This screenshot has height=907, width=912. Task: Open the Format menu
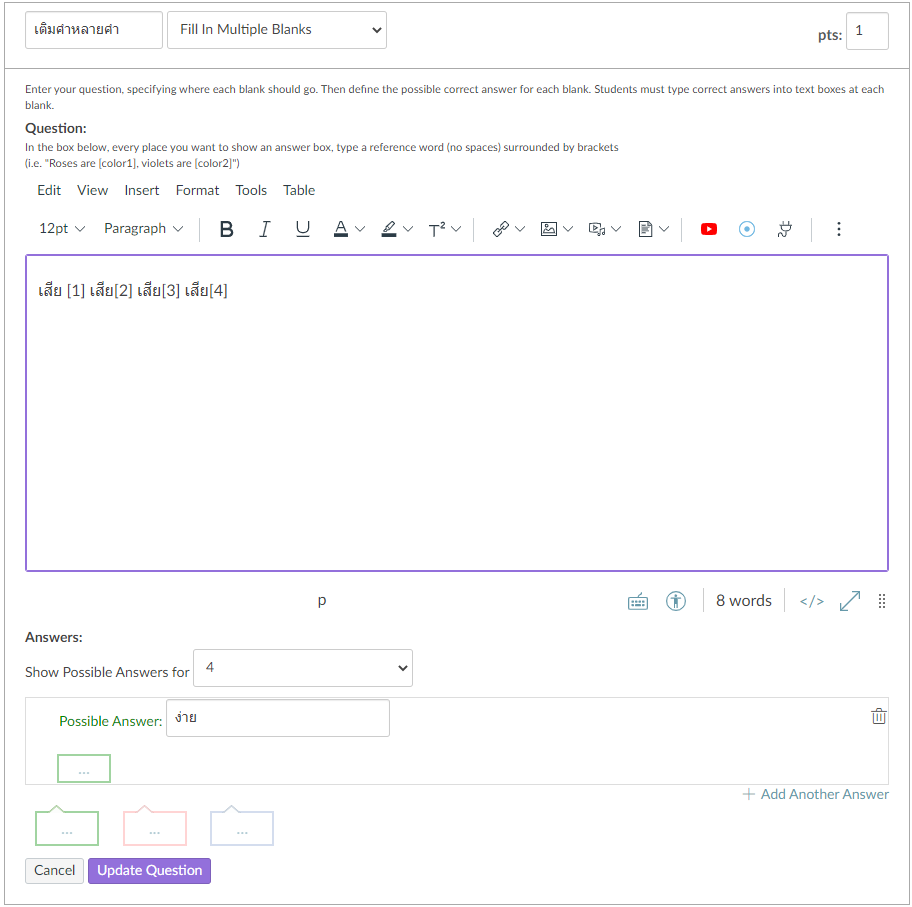(197, 190)
